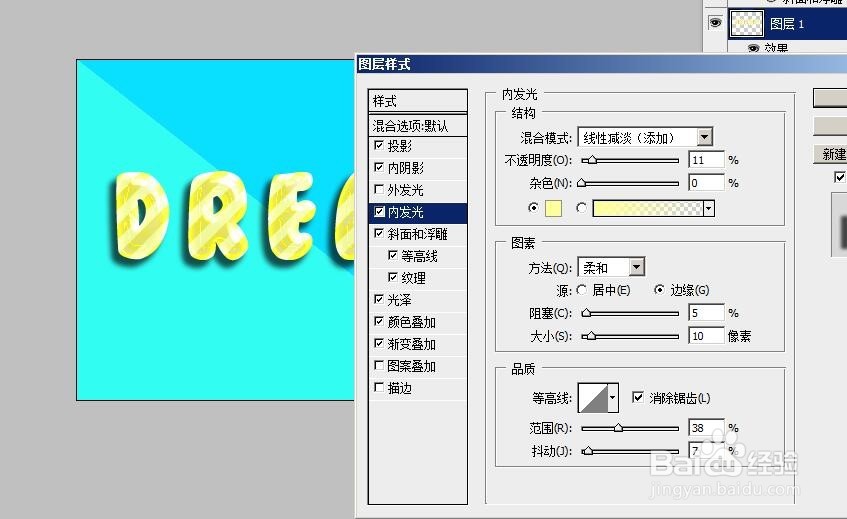Open the 投影 style settings

coord(400,146)
